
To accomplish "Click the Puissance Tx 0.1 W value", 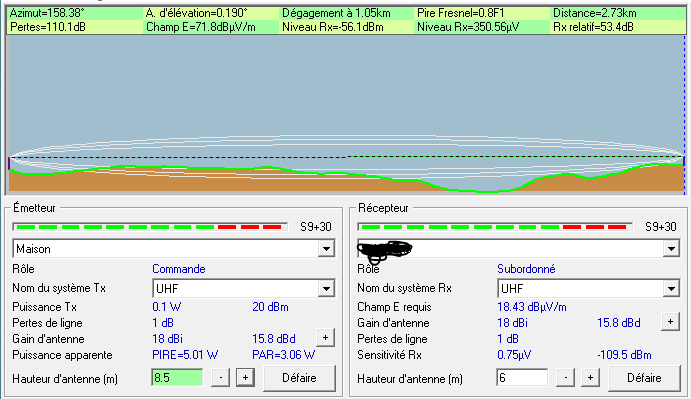I will point(167,307).
